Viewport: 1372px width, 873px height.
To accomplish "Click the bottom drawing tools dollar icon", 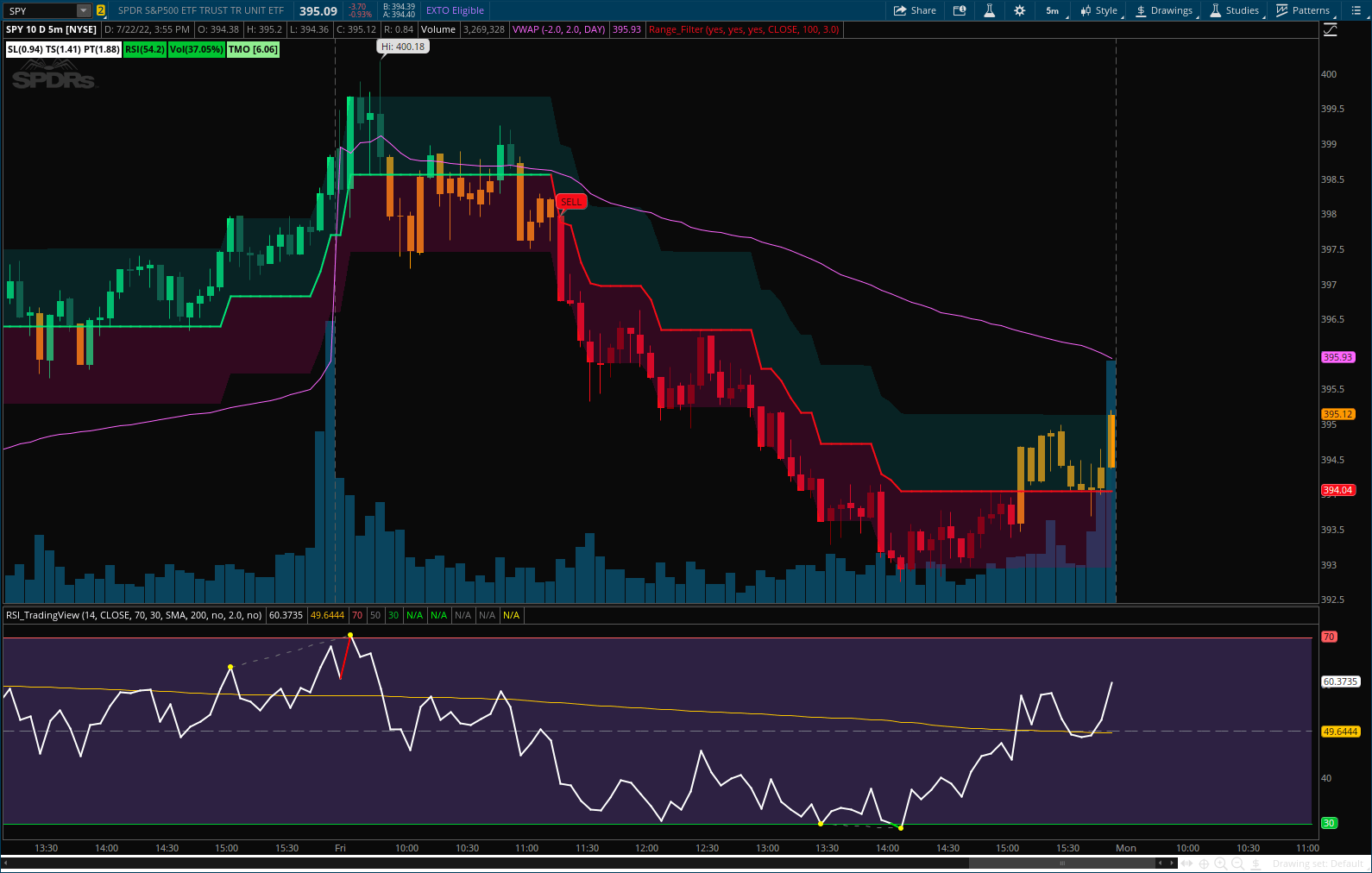I will click(x=1256, y=864).
